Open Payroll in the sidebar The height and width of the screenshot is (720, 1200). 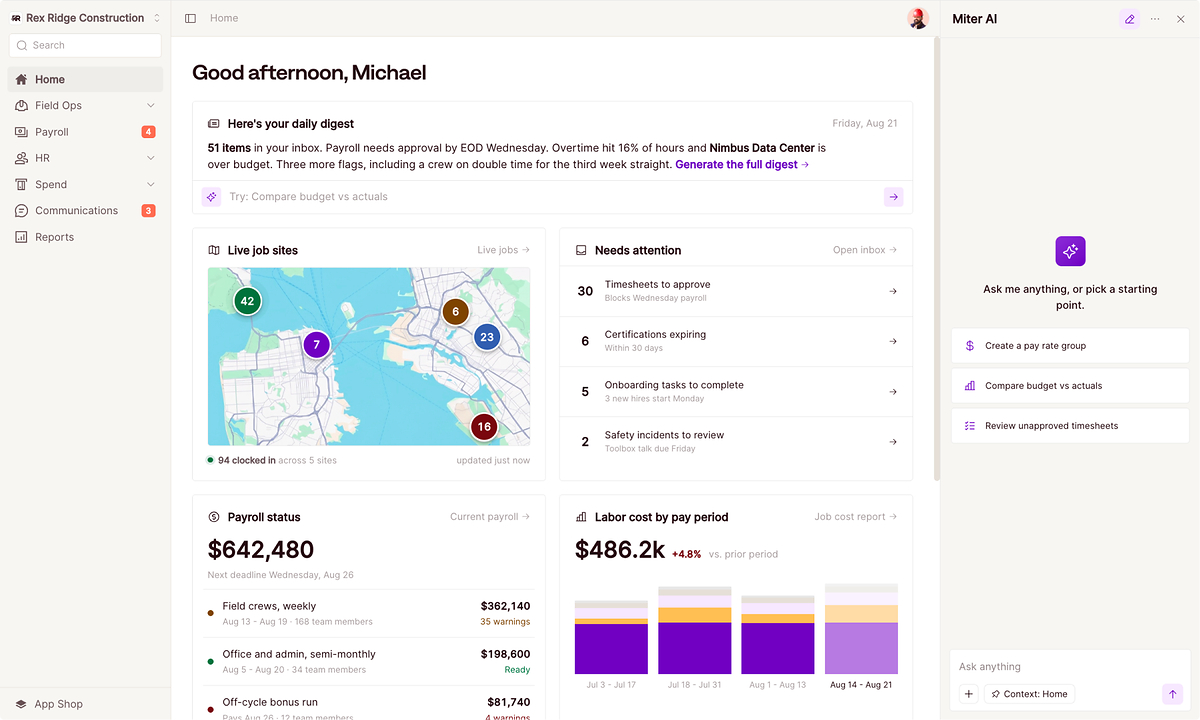85,132
